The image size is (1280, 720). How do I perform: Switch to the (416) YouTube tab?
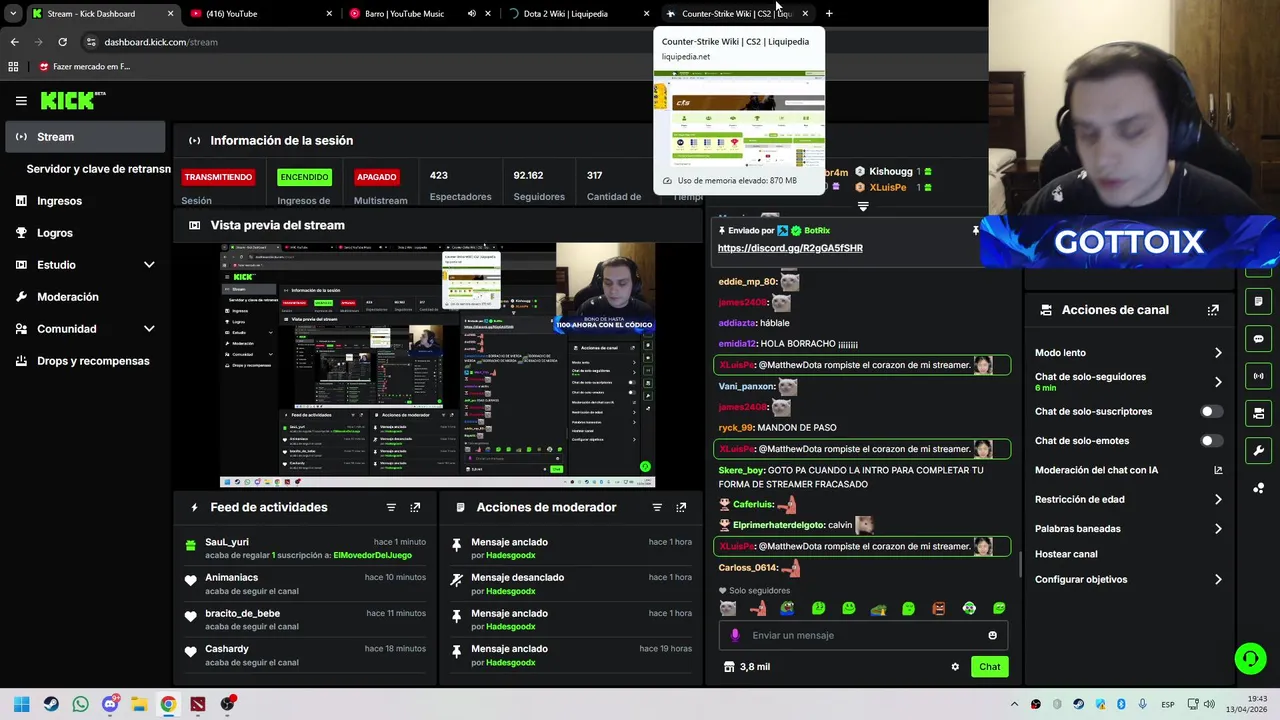click(x=262, y=14)
